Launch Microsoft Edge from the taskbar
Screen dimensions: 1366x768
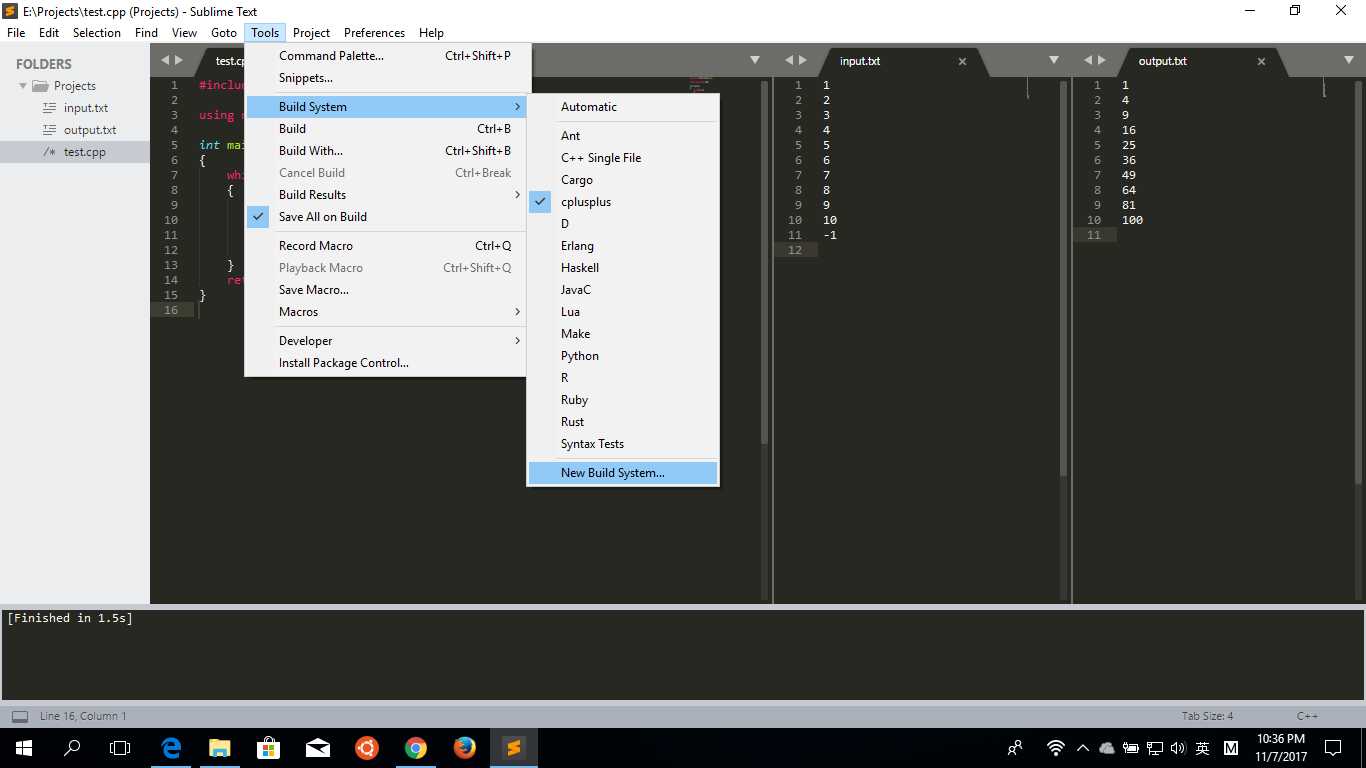coord(171,748)
